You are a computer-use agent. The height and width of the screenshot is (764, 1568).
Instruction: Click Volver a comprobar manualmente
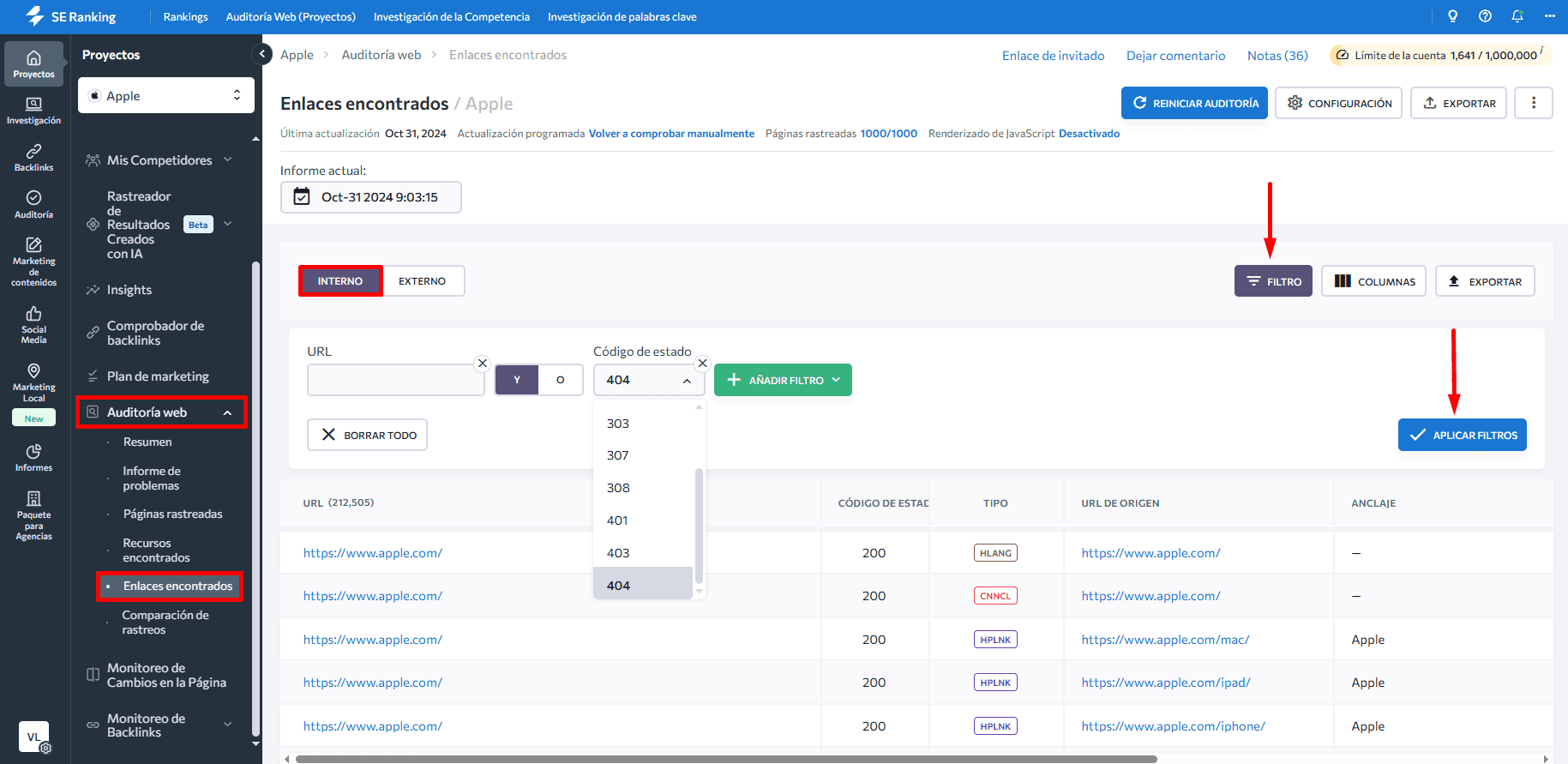[x=671, y=134]
